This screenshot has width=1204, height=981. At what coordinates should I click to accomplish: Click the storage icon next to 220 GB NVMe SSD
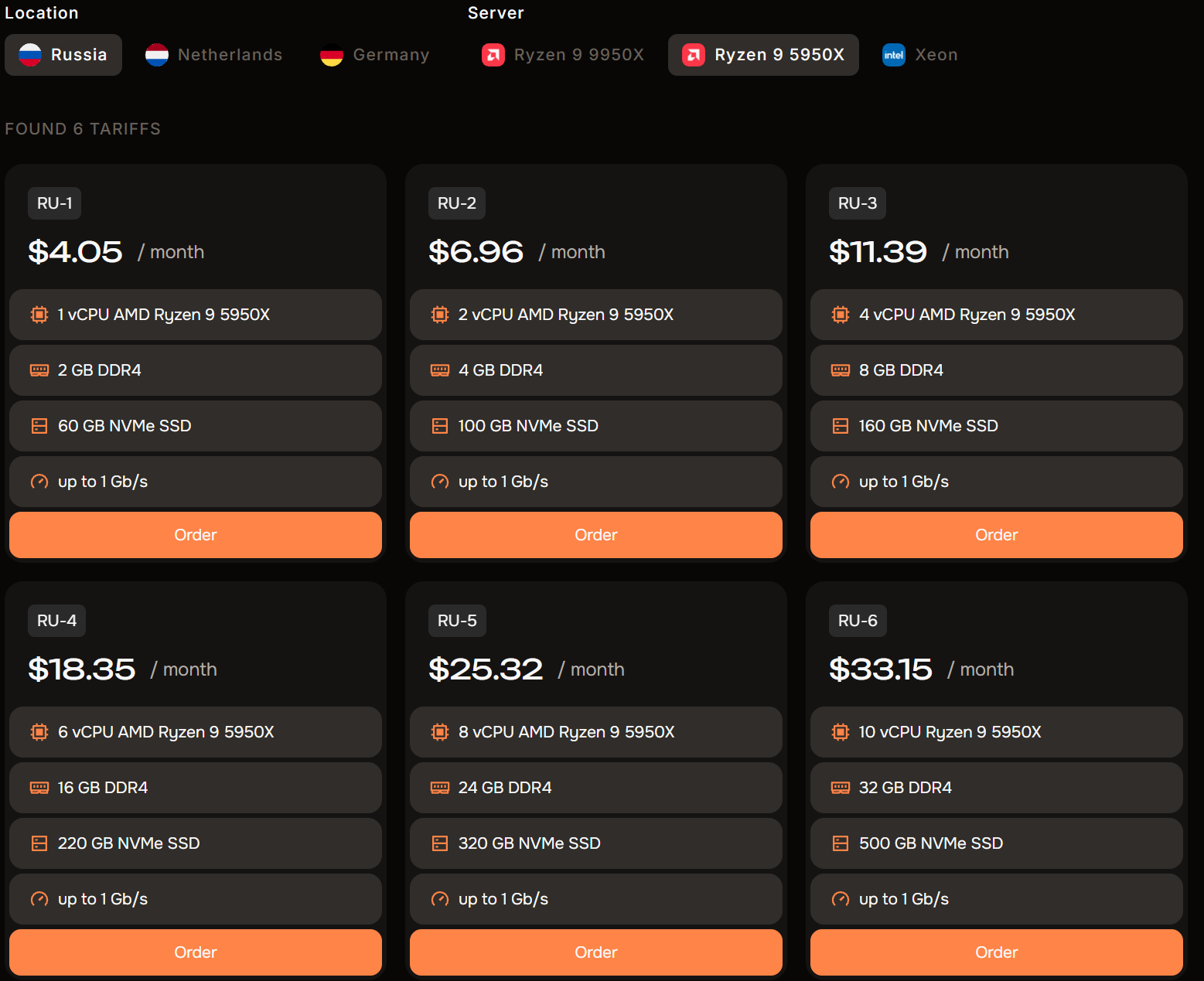pyautogui.click(x=39, y=843)
